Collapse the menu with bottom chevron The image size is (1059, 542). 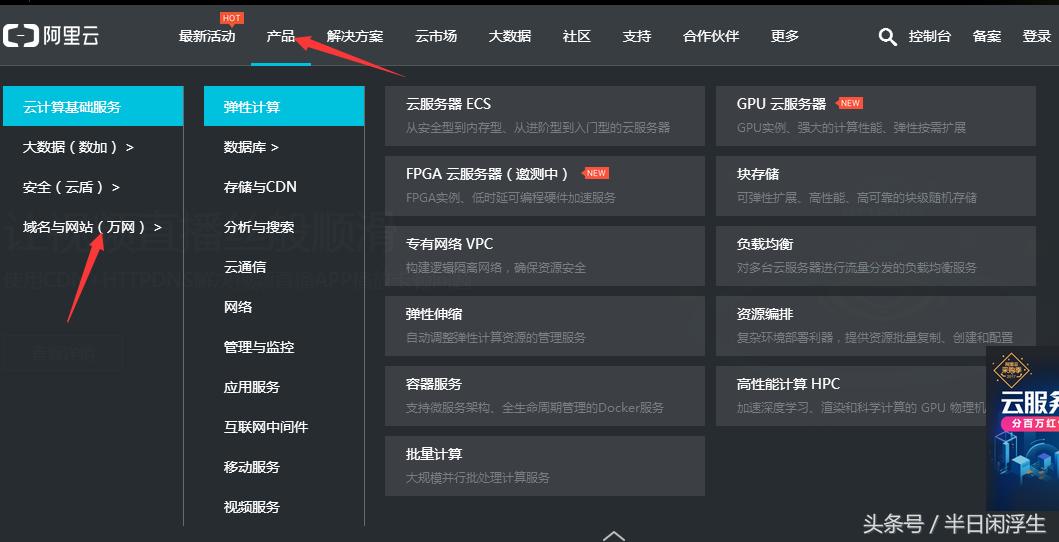point(613,535)
